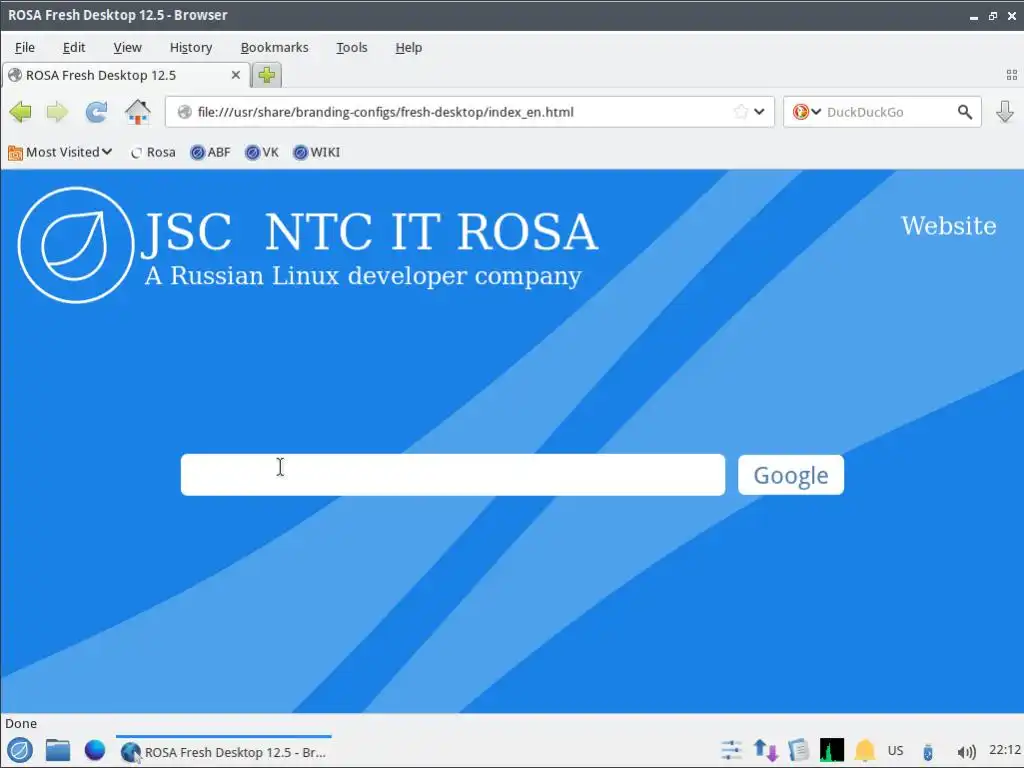Minimize the browser window
Screen dimensions: 1024x768
click(x=974, y=16)
